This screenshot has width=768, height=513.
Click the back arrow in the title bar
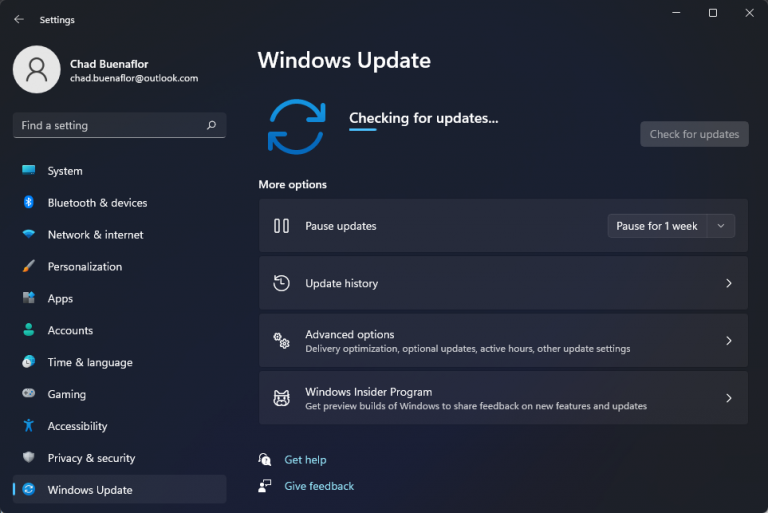point(19,19)
